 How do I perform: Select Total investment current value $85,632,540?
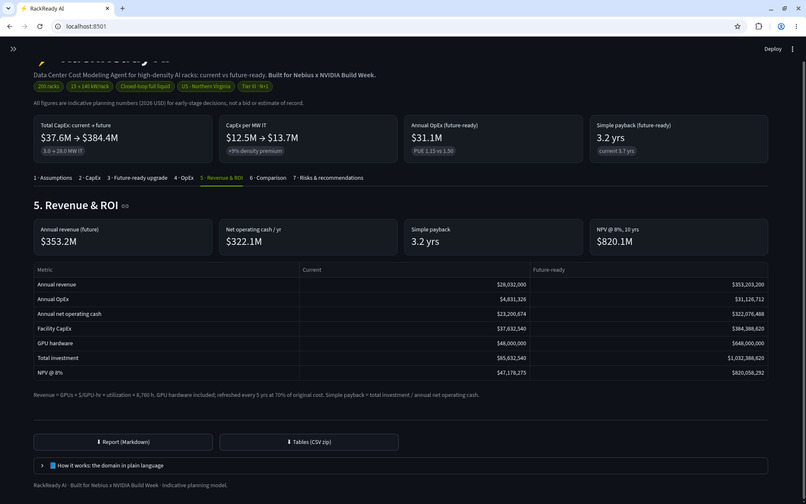511,358
